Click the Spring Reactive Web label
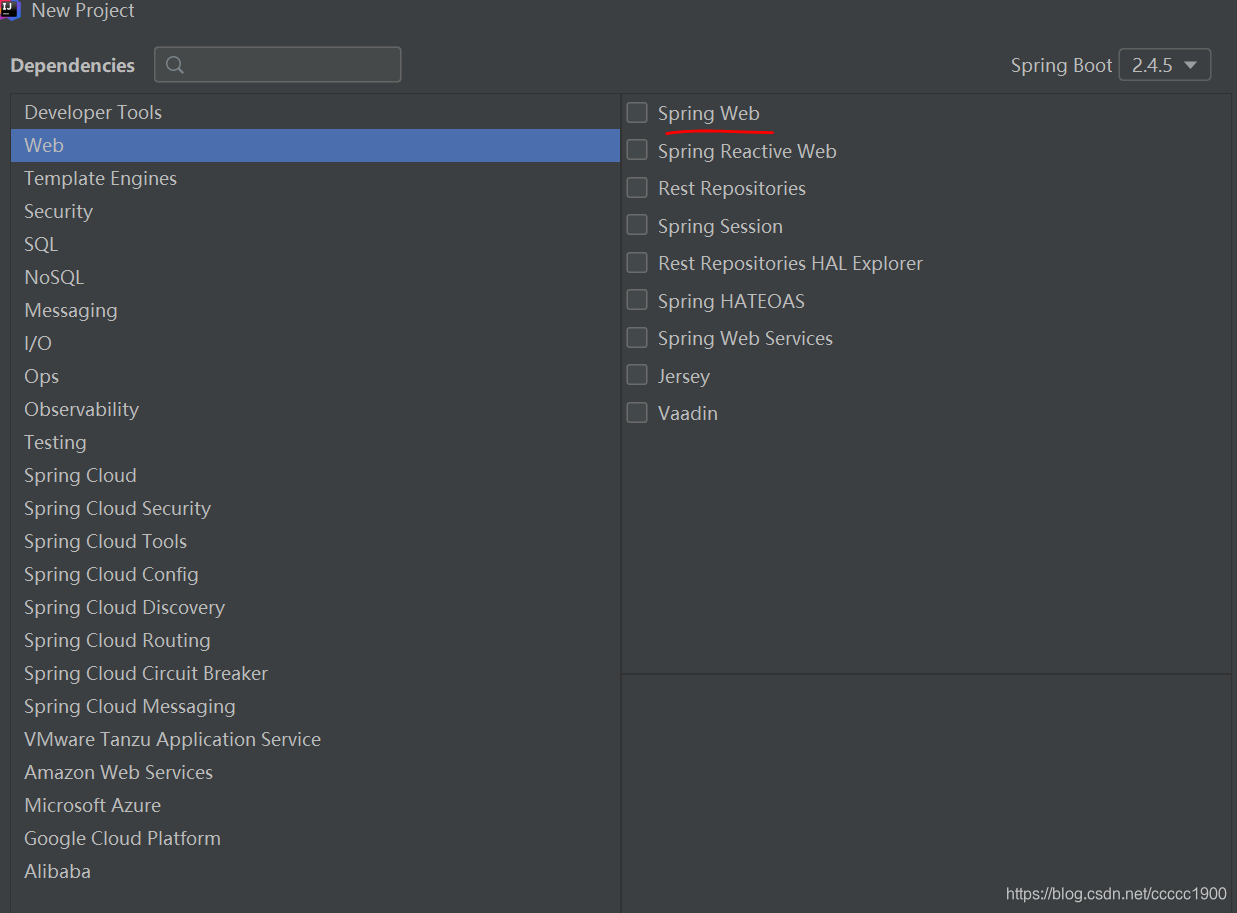 pos(747,151)
